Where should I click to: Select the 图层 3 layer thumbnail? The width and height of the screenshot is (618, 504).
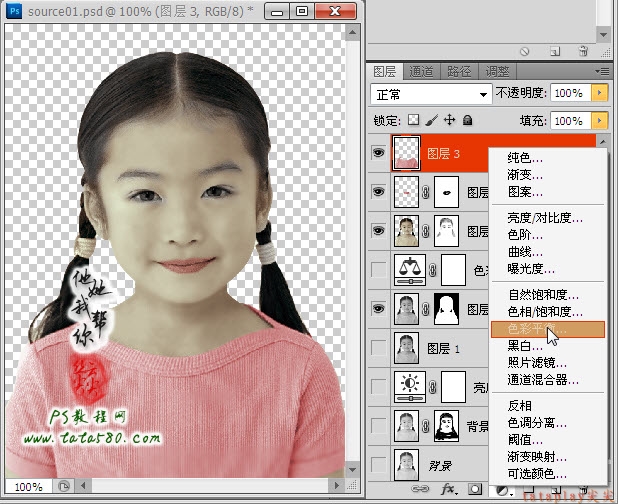(406, 153)
